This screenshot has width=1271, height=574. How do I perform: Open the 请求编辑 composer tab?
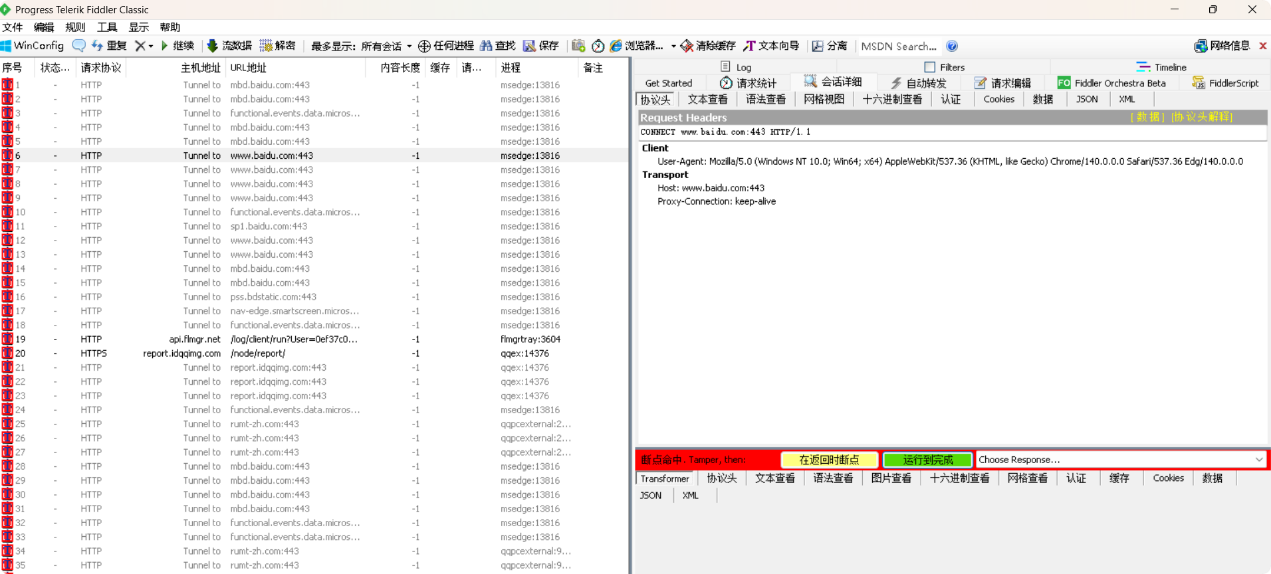[1002, 83]
